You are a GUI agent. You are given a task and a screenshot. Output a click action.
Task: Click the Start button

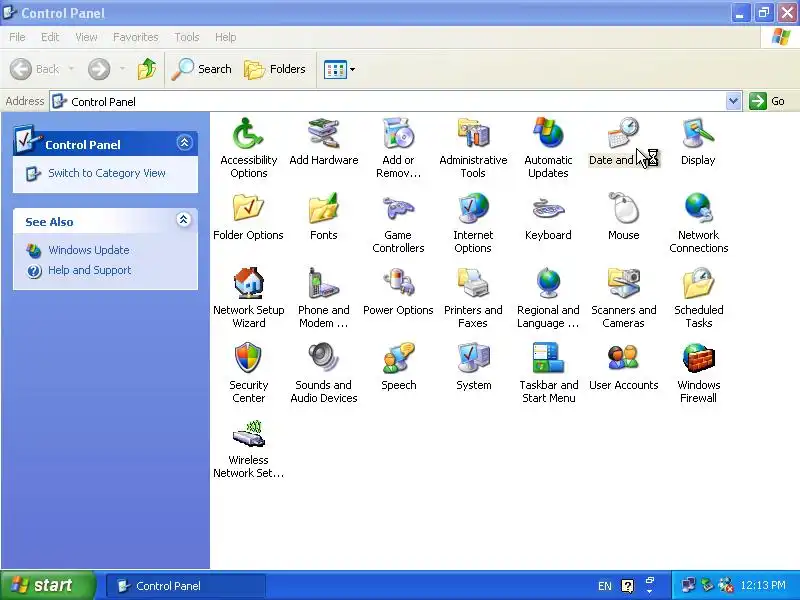[47, 585]
